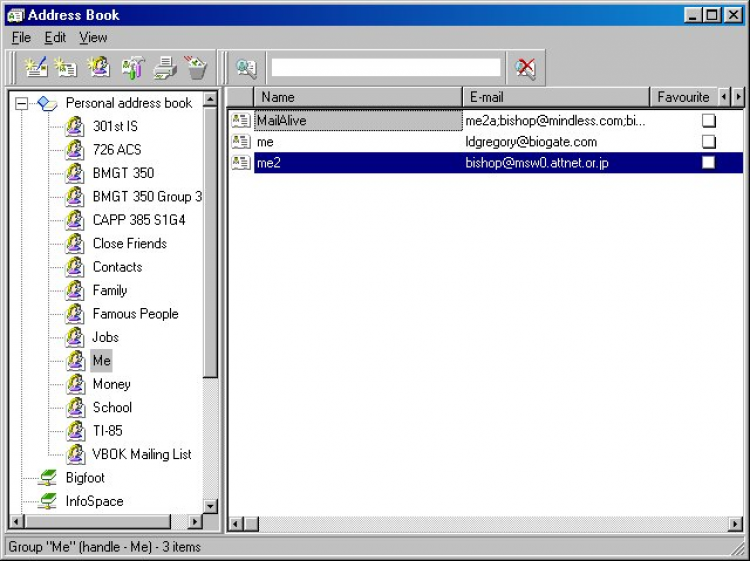Toggle Favourite checkbox for me2

point(708,163)
